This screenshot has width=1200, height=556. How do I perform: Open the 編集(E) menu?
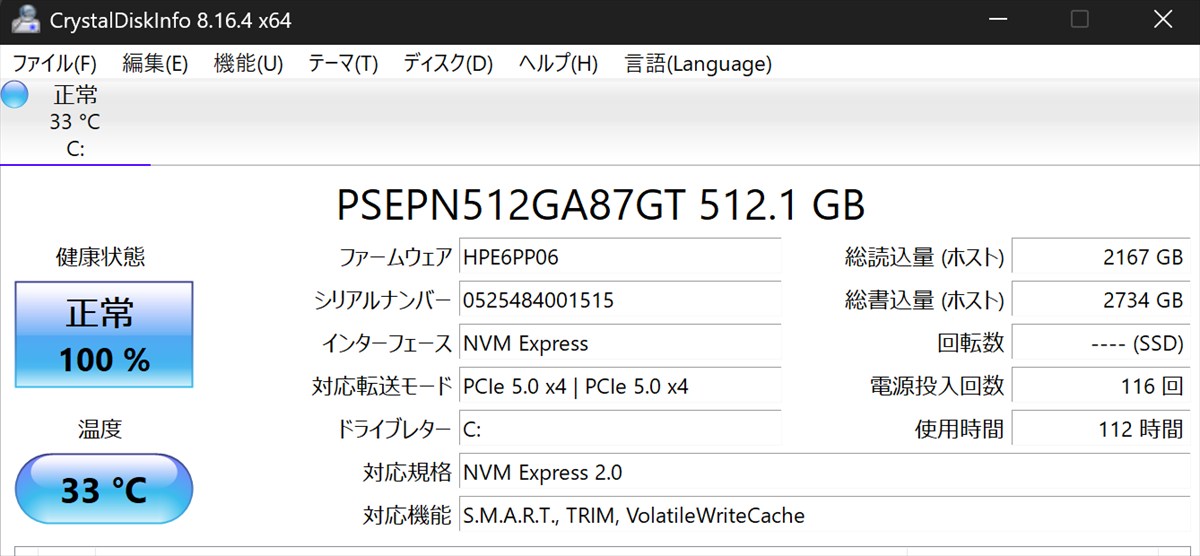[155, 63]
